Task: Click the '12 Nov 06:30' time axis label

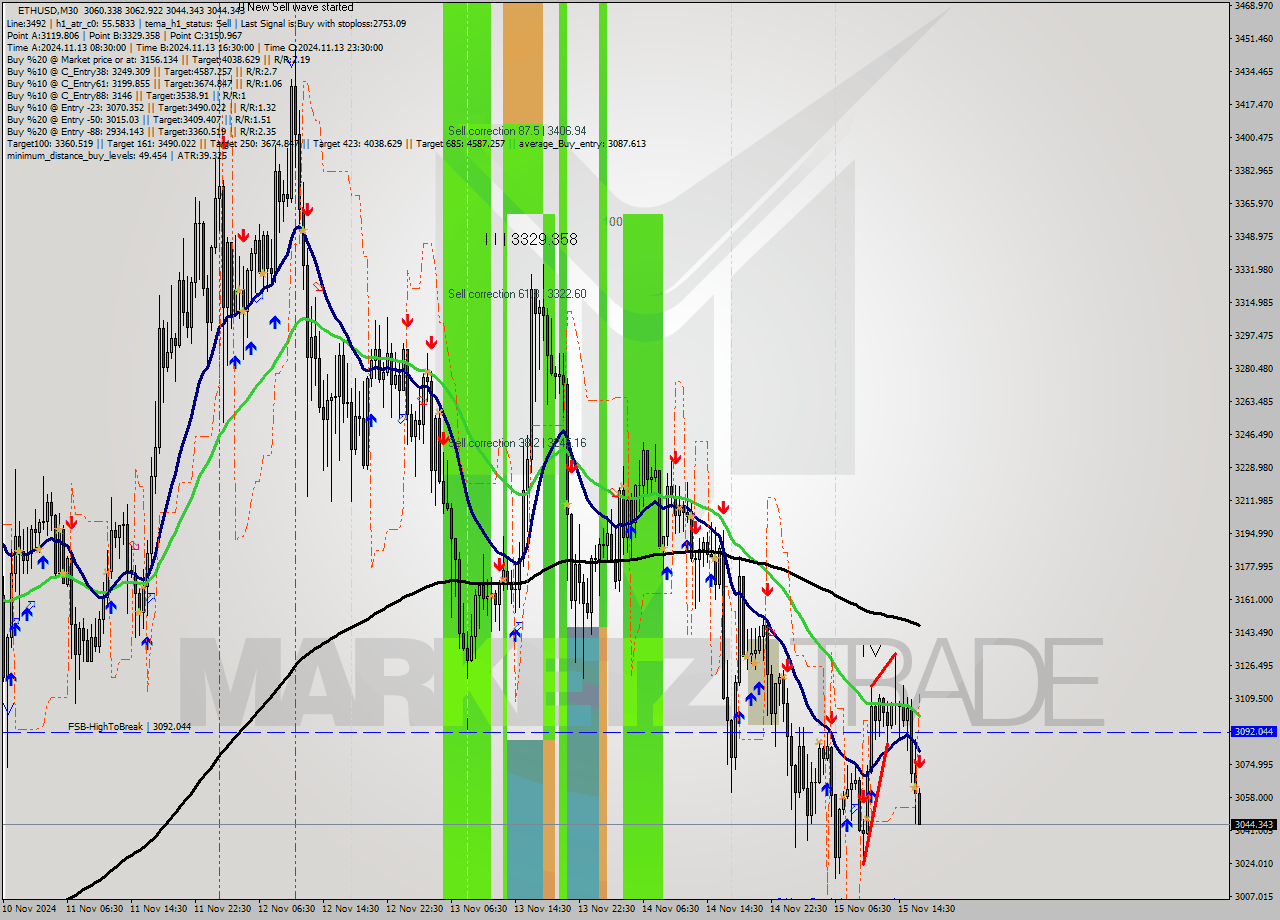Action: [x=287, y=910]
